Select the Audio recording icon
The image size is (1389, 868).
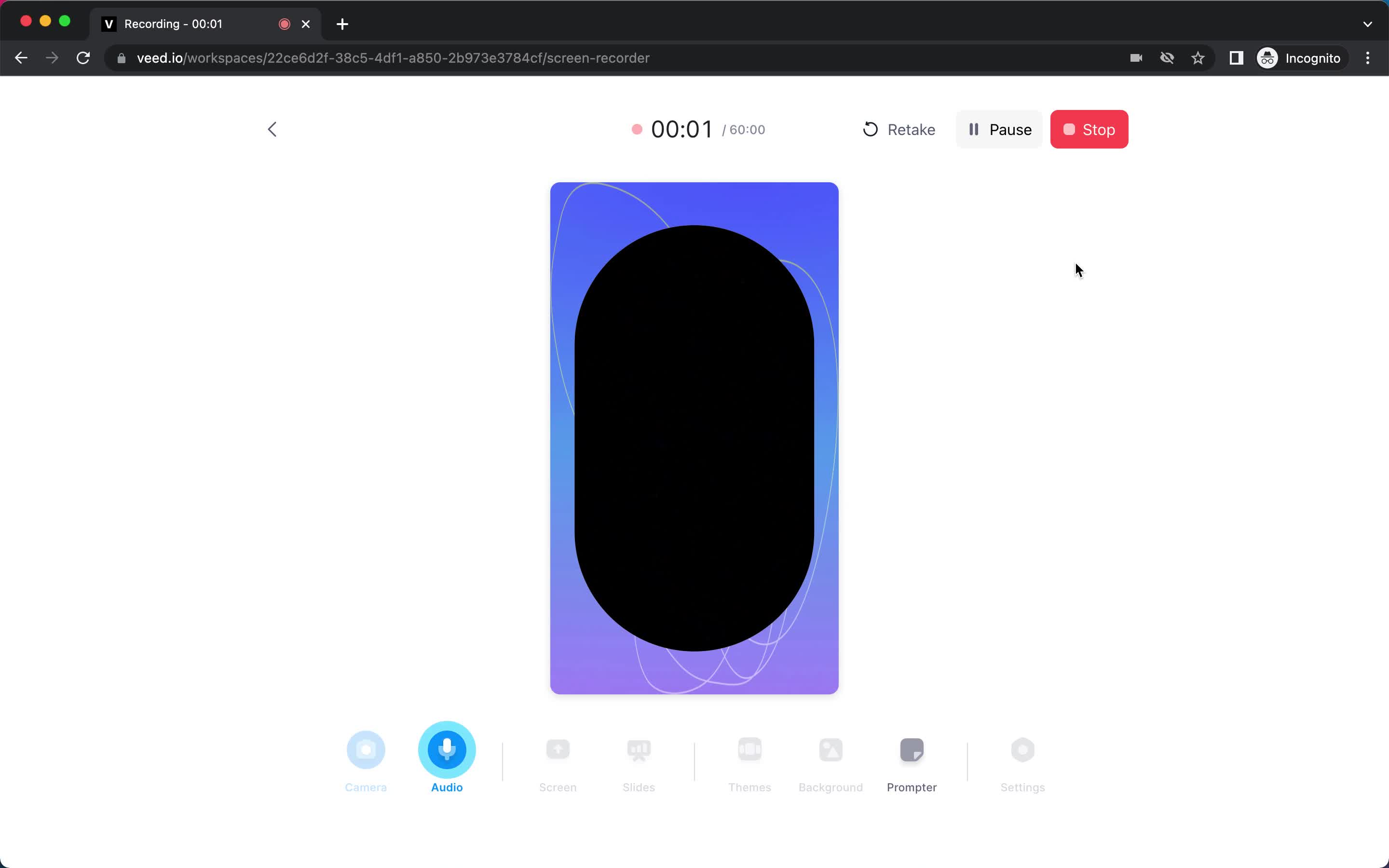[447, 749]
